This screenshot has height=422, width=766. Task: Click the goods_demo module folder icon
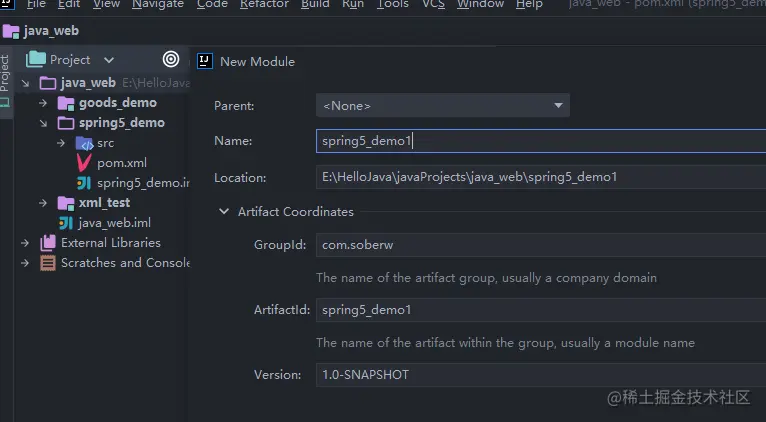click(66, 103)
